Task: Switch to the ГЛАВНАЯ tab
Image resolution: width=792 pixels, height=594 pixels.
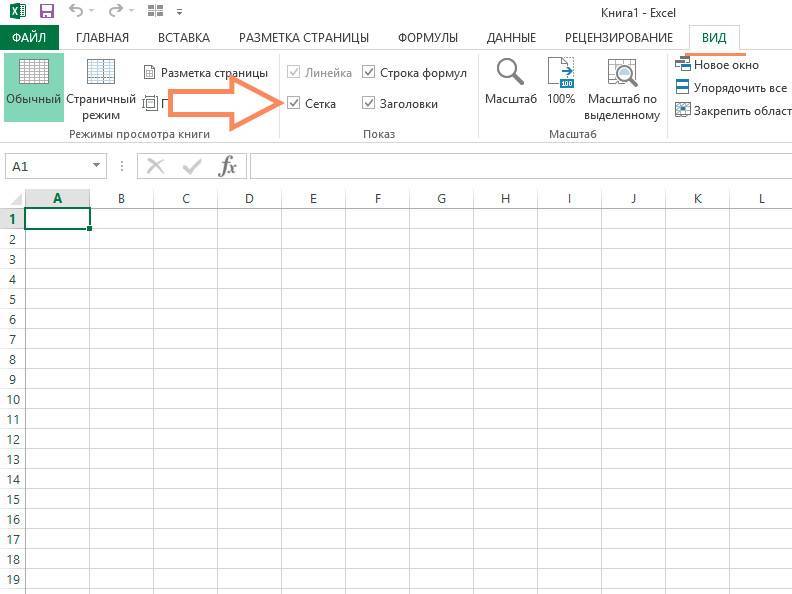Action: click(x=103, y=38)
